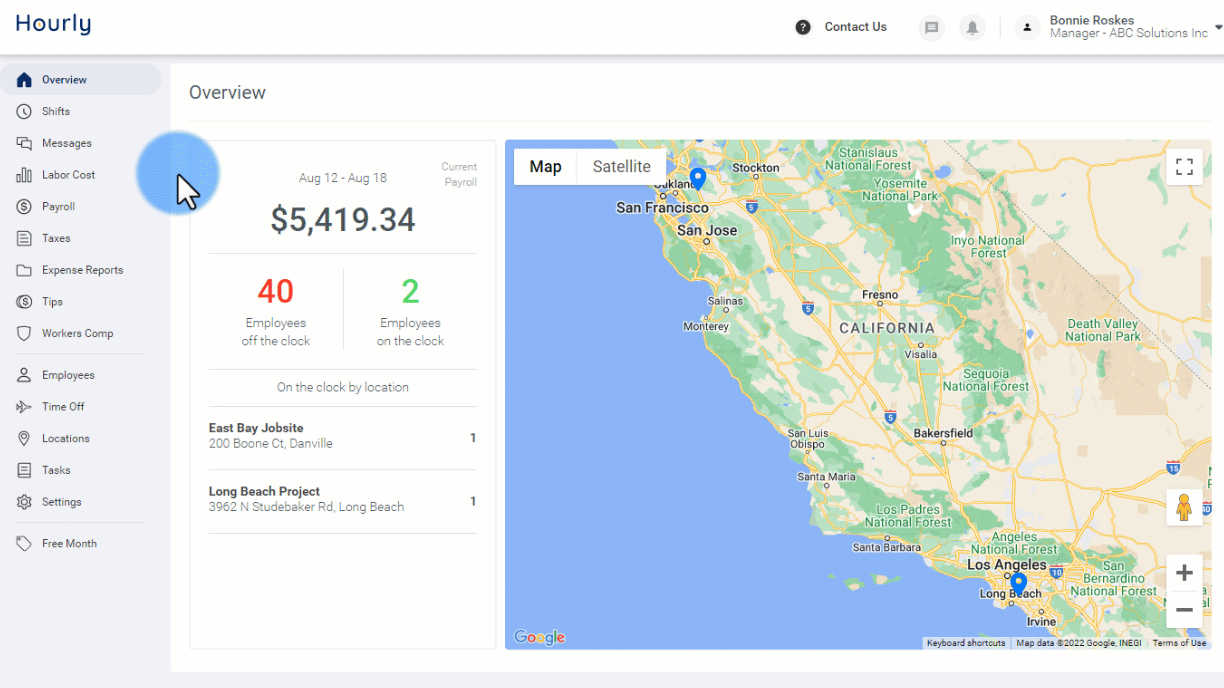Image resolution: width=1224 pixels, height=688 pixels.
Task: Click the Shifts clock icon
Action: [24, 111]
